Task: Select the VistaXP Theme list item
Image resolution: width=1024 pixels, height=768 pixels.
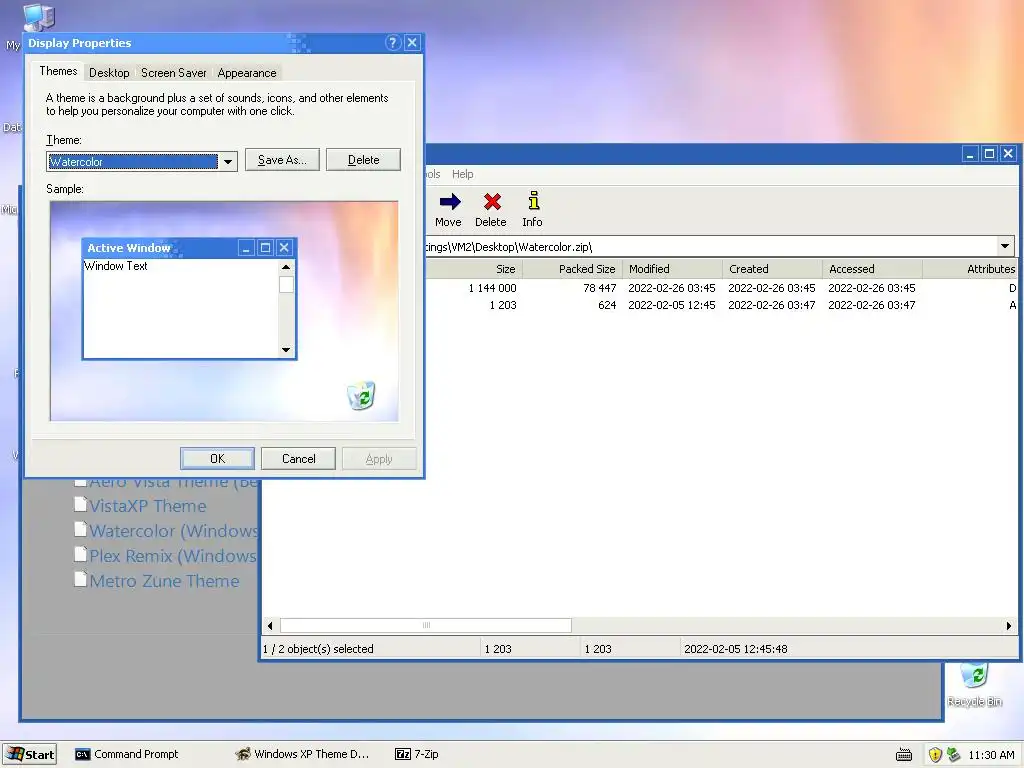Action: pos(148,506)
